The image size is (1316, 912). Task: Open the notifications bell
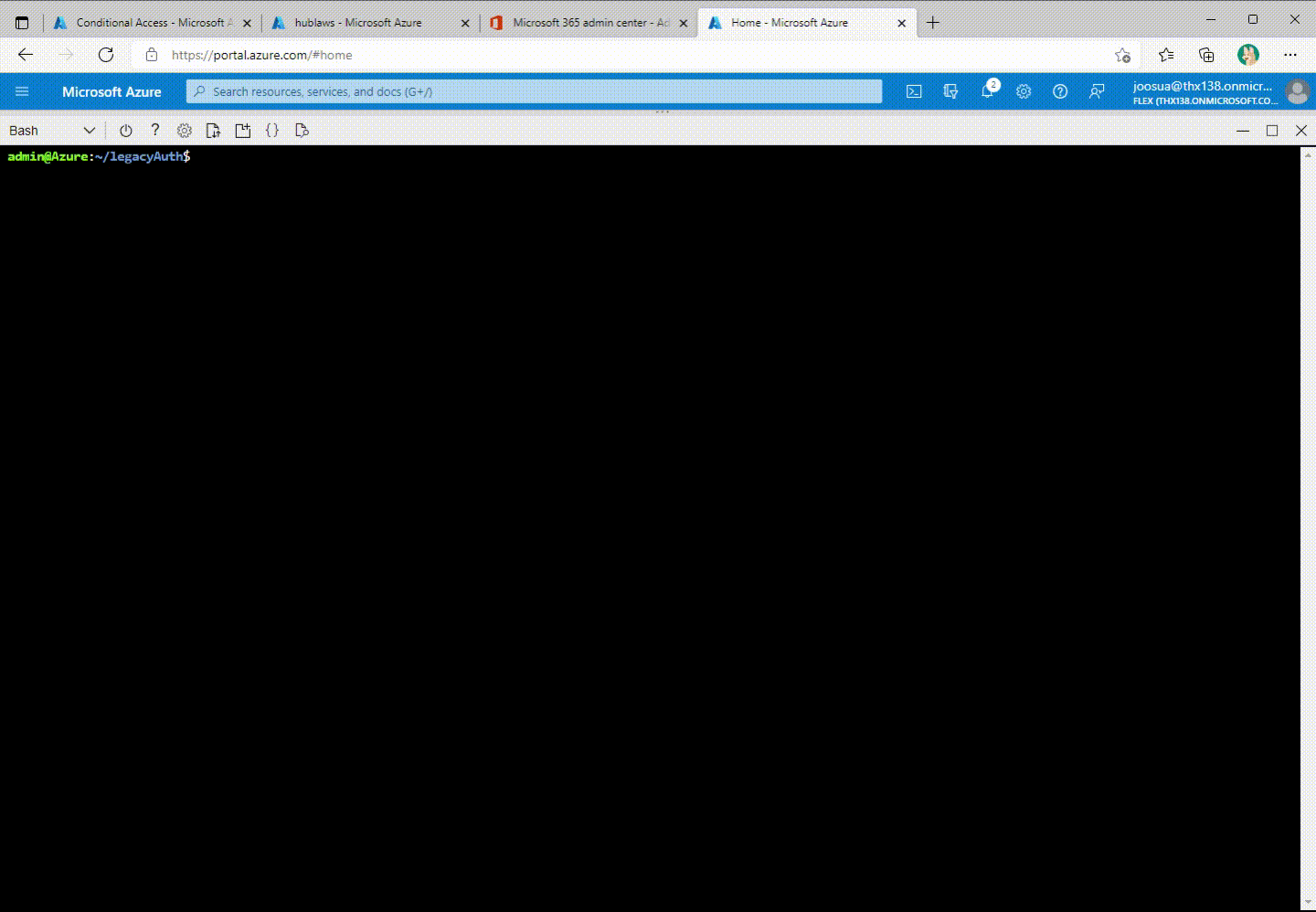click(988, 90)
